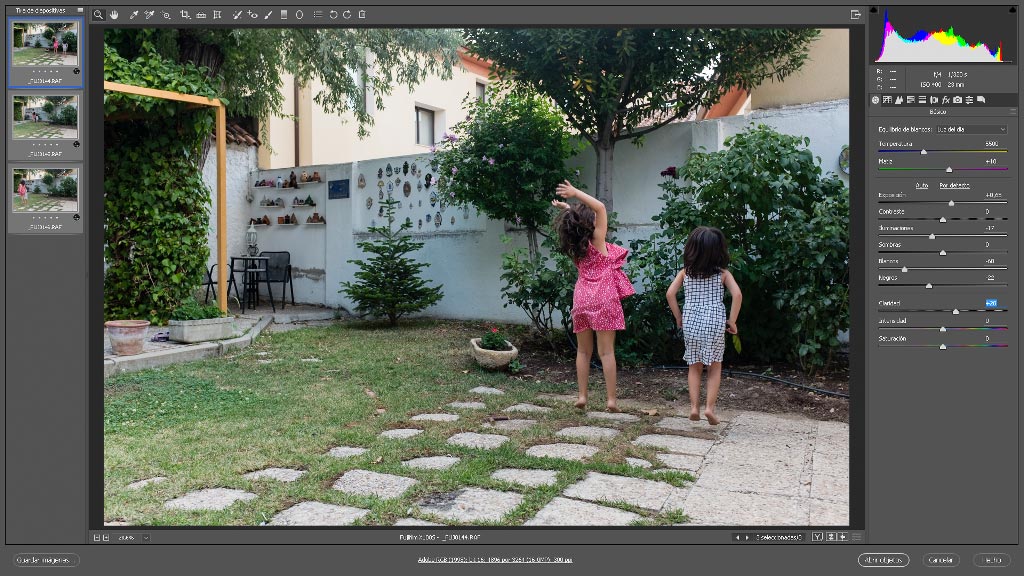The height and width of the screenshot is (576, 1024).
Task: Select the Hand tool
Action: coord(114,14)
